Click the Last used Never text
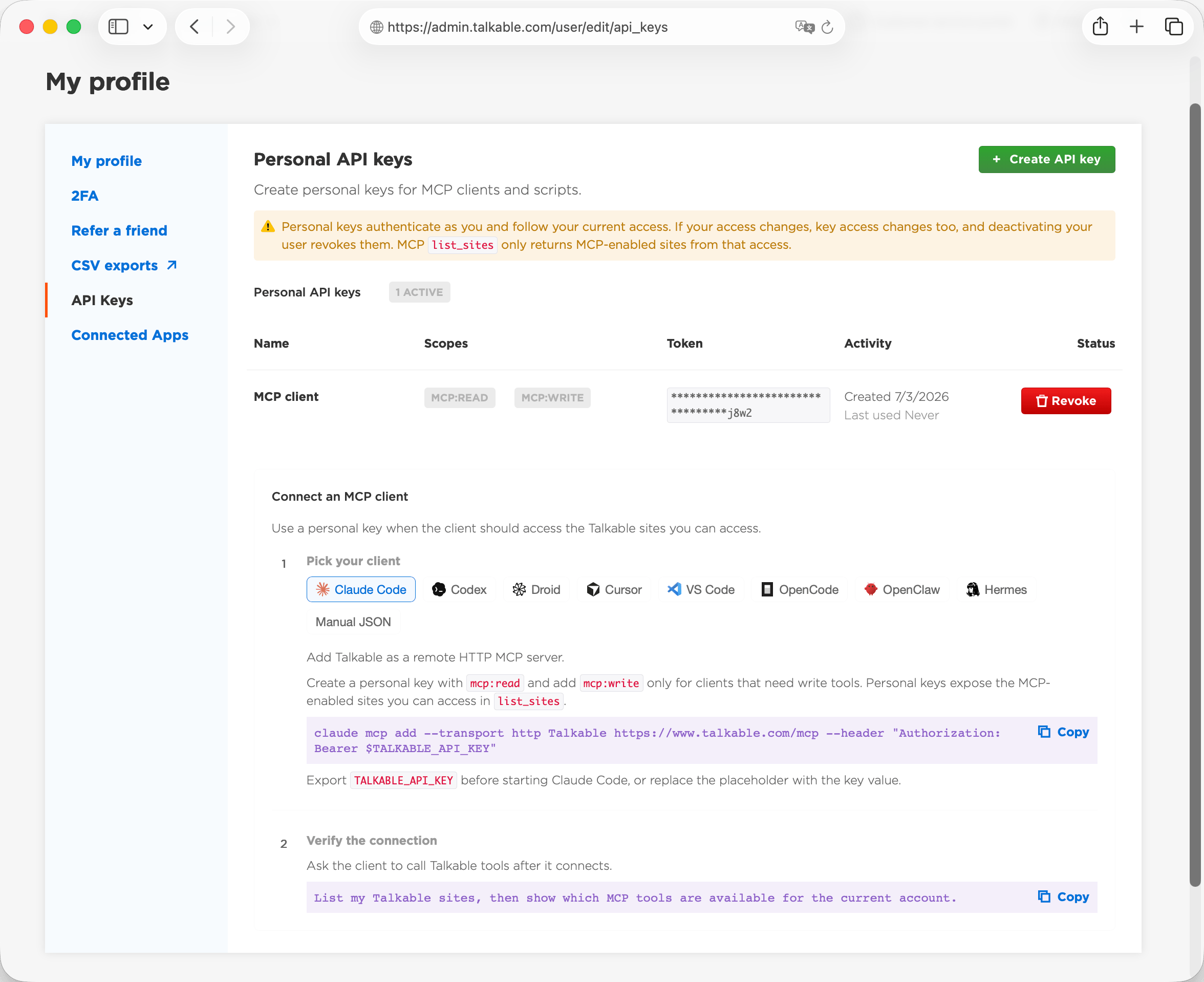 [891, 415]
